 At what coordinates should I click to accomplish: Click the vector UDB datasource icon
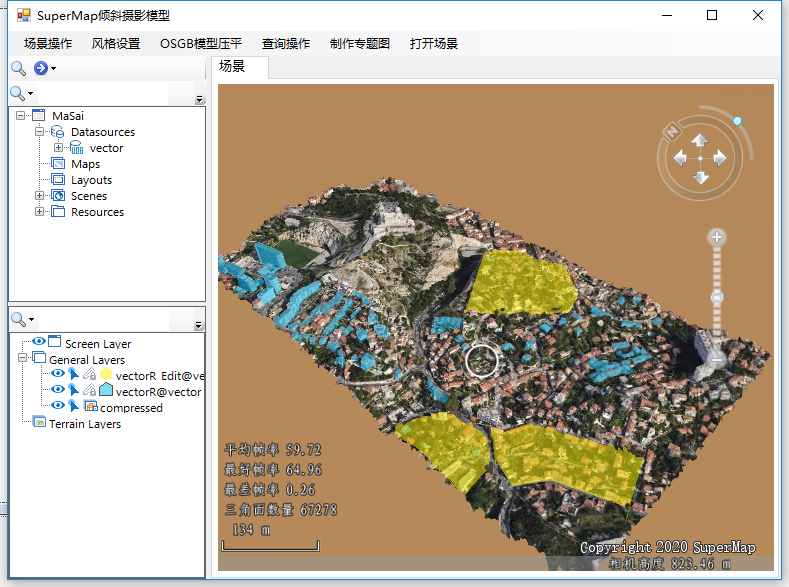coord(76,147)
